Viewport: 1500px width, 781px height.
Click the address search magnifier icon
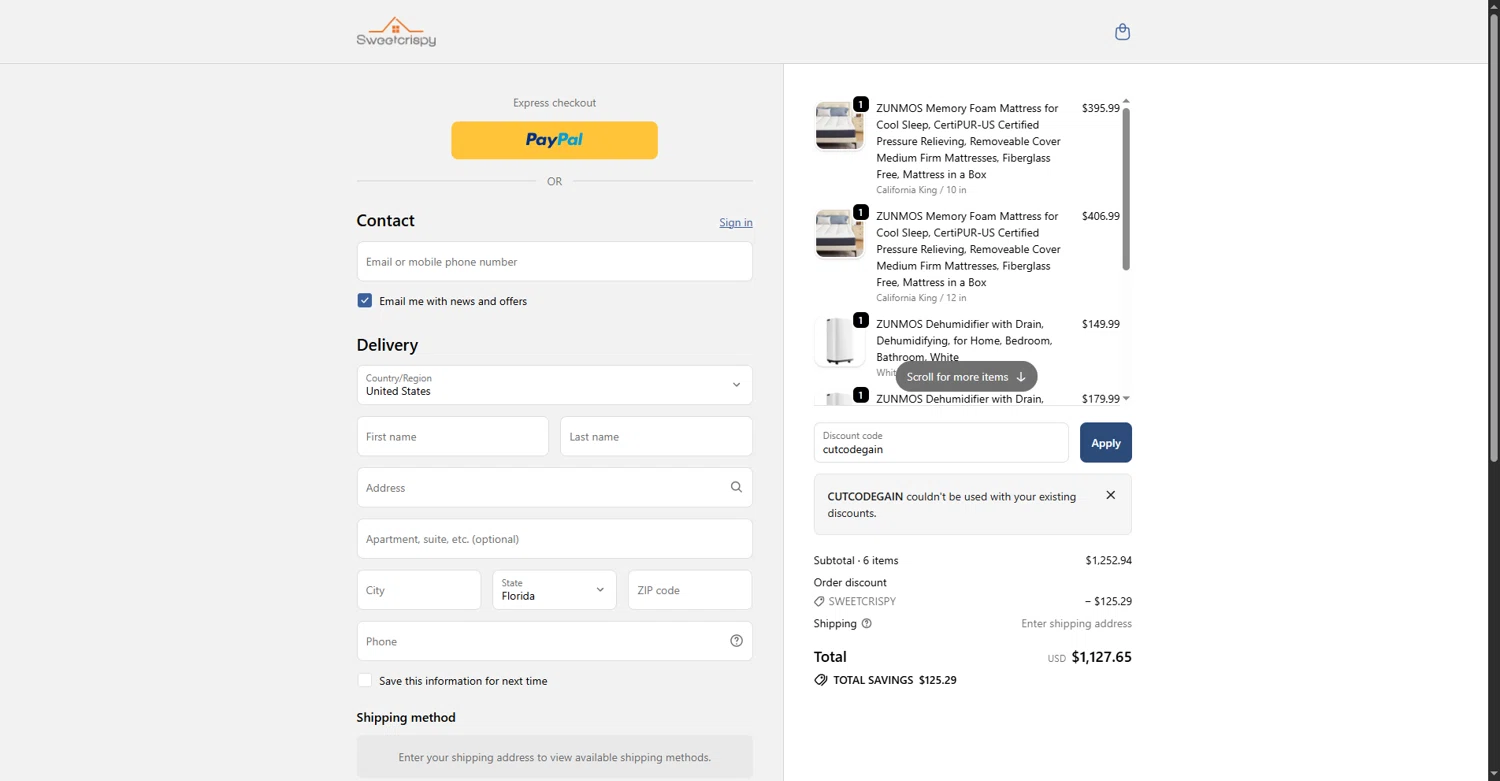(x=736, y=487)
